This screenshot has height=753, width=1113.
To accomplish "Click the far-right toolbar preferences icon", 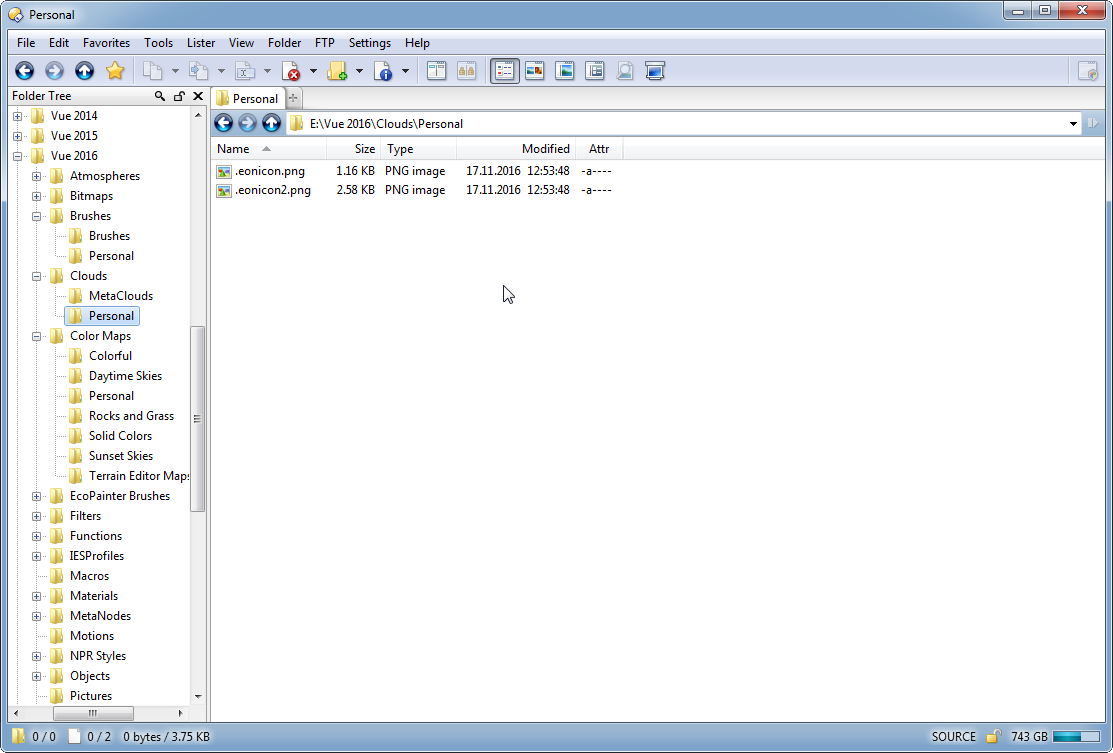I will coord(1087,71).
